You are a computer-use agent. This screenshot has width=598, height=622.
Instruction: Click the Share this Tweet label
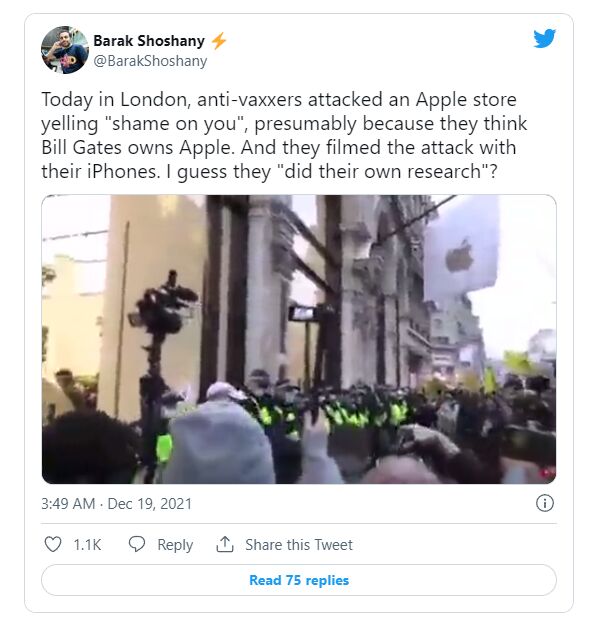[x=298, y=545]
